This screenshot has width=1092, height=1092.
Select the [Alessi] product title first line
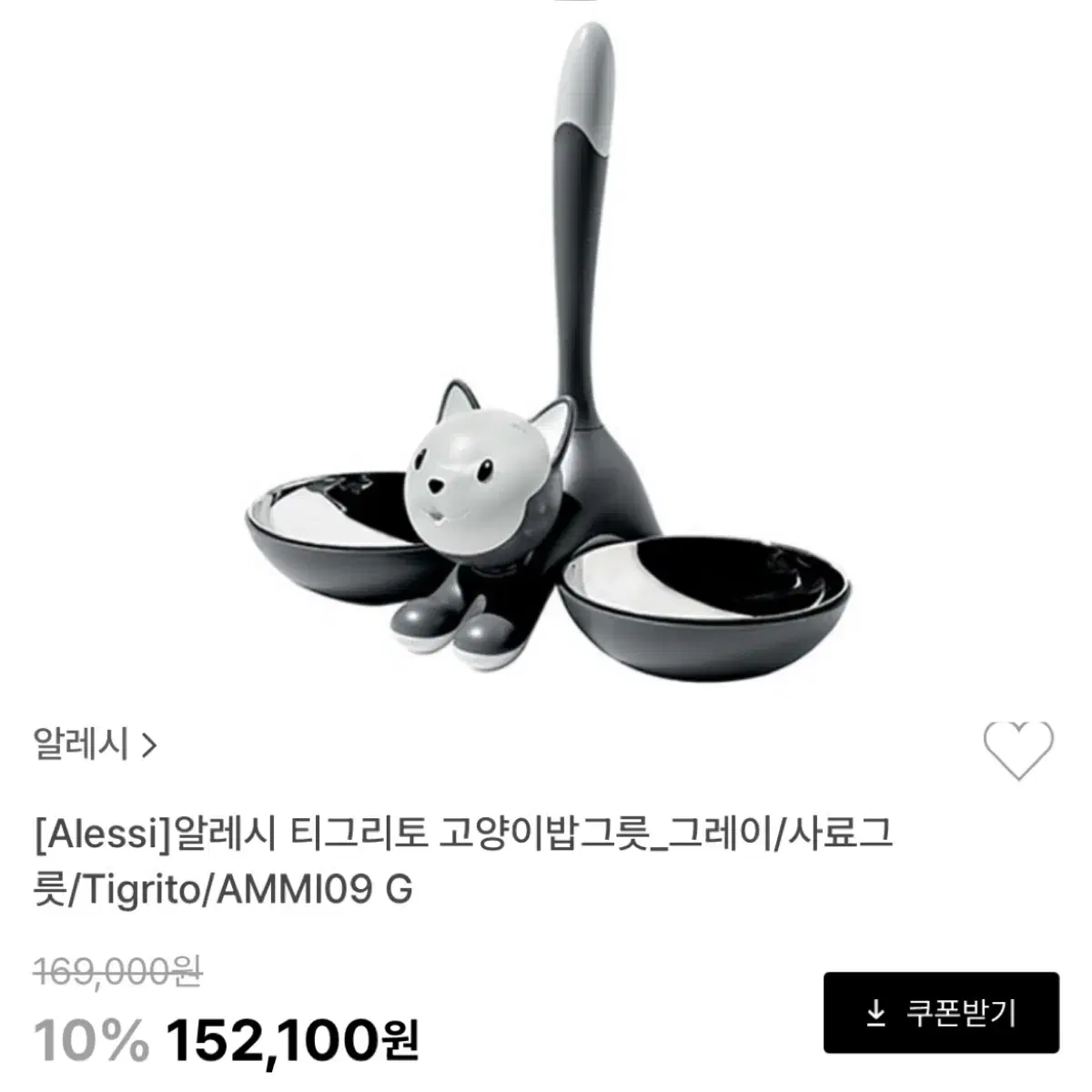point(463,834)
